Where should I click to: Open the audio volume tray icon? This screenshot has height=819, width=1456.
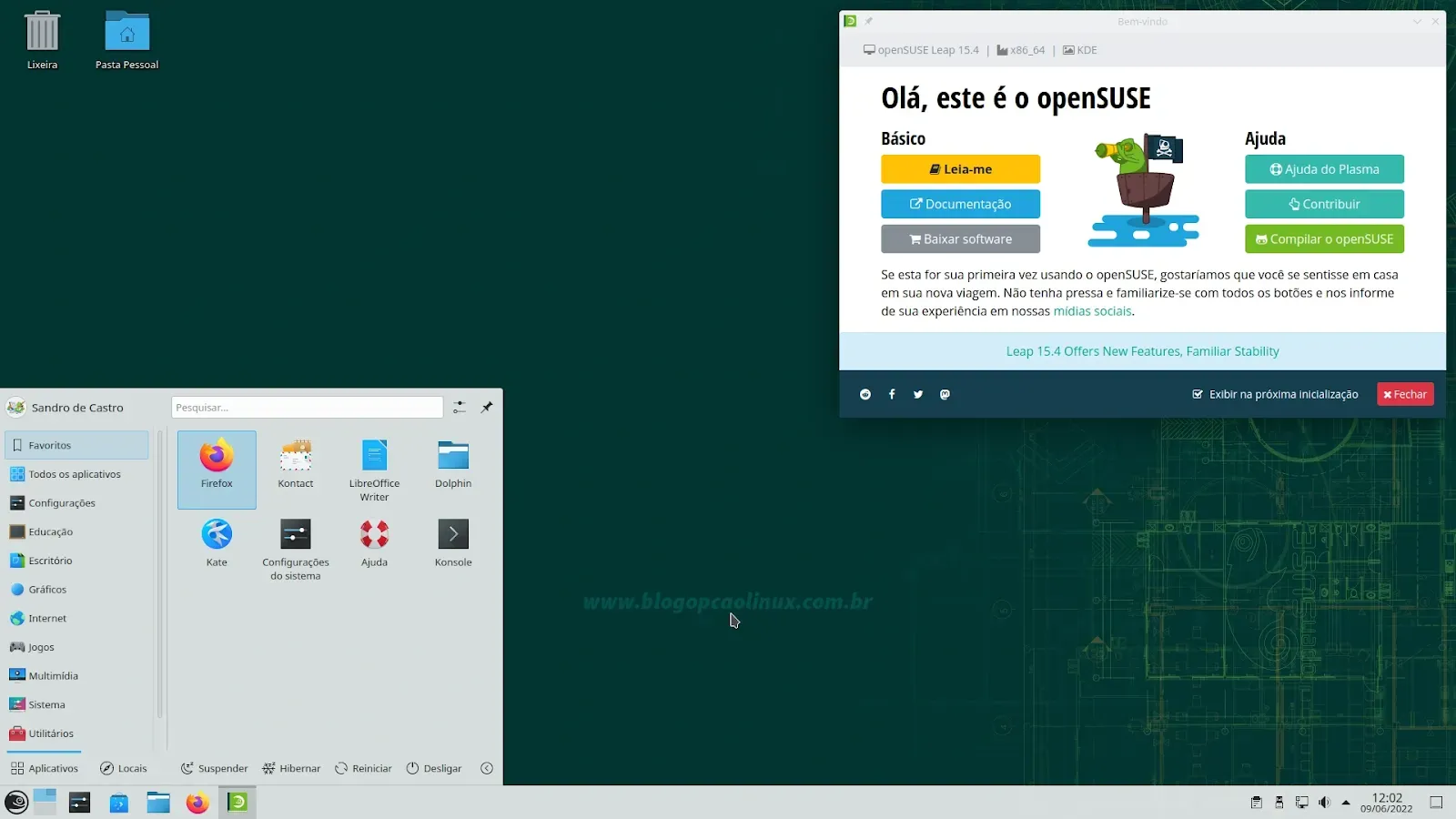tap(1324, 803)
